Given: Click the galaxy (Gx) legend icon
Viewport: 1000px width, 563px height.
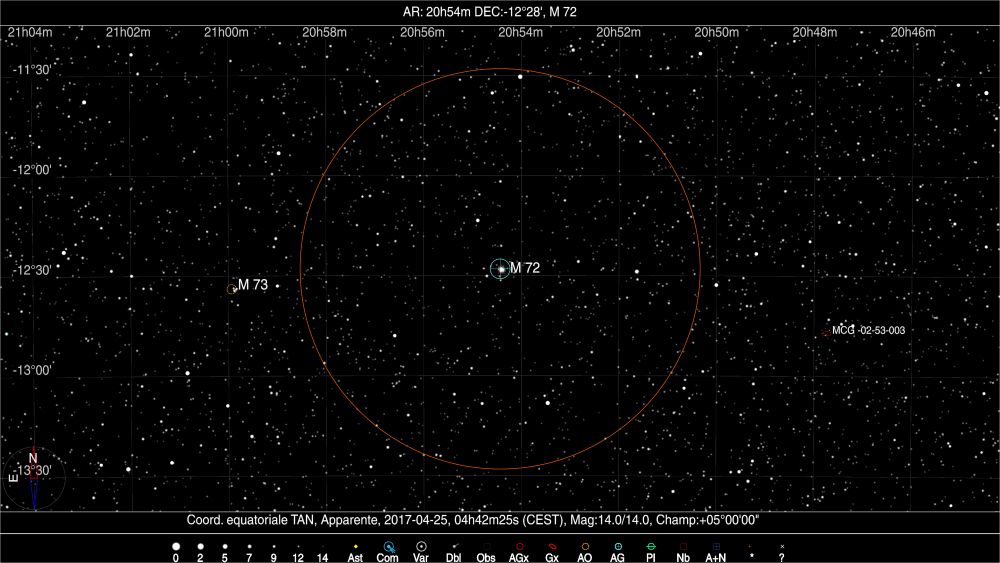Looking at the screenshot, I should pyautogui.click(x=552, y=547).
